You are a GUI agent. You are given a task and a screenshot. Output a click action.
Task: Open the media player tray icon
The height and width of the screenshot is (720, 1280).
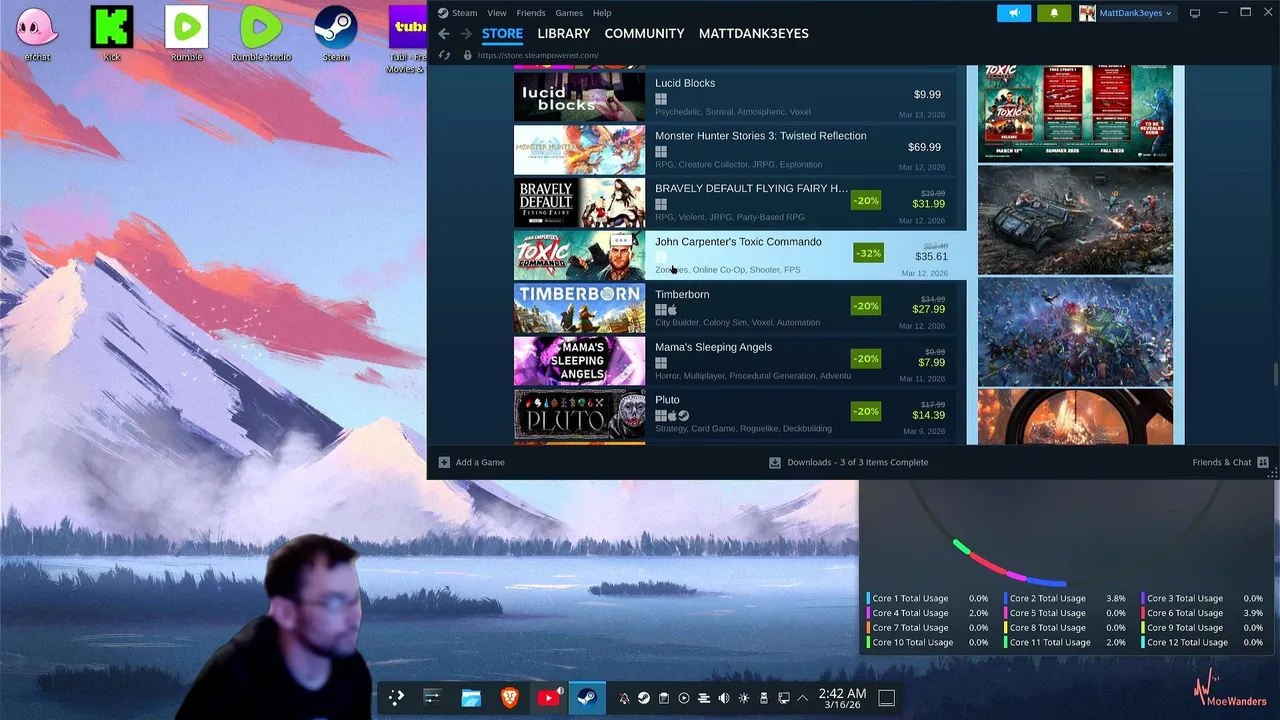pos(684,698)
